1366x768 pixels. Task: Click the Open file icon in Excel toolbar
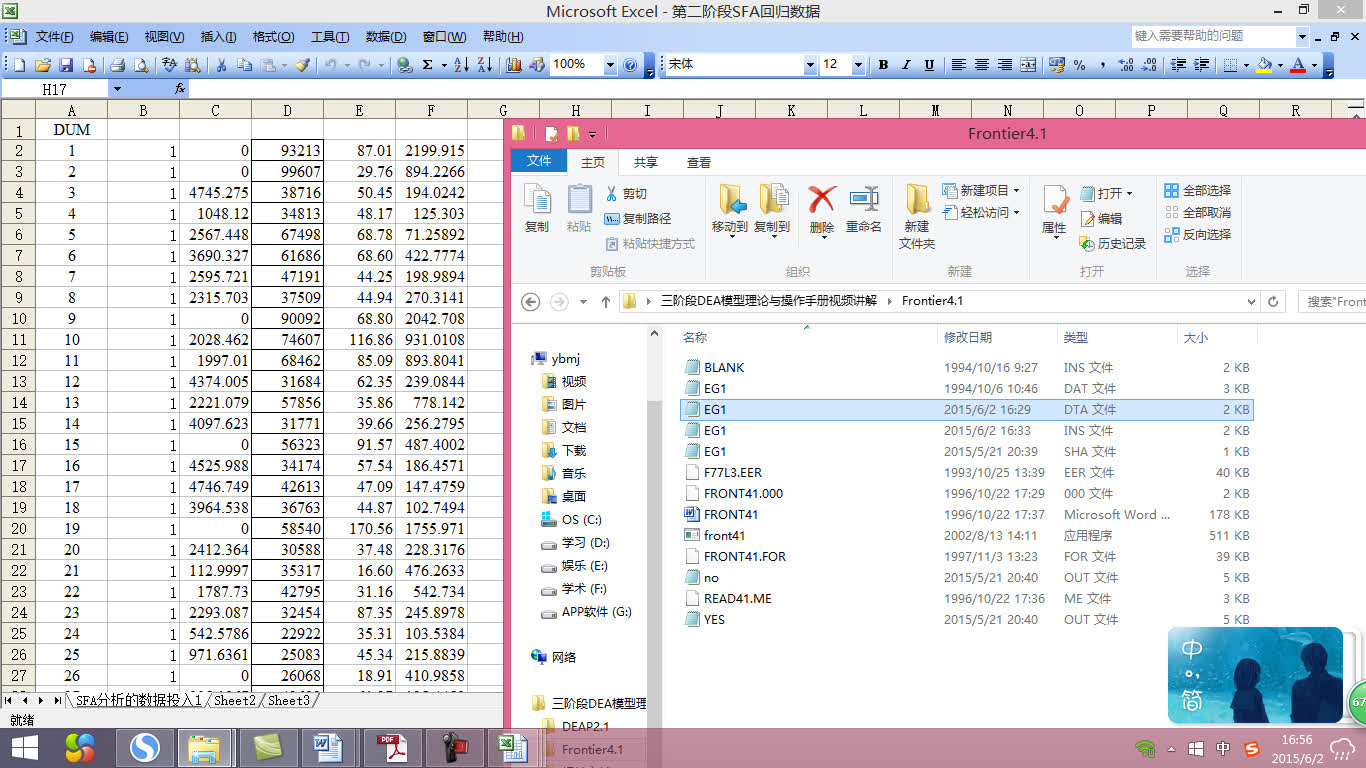pyautogui.click(x=42, y=65)
